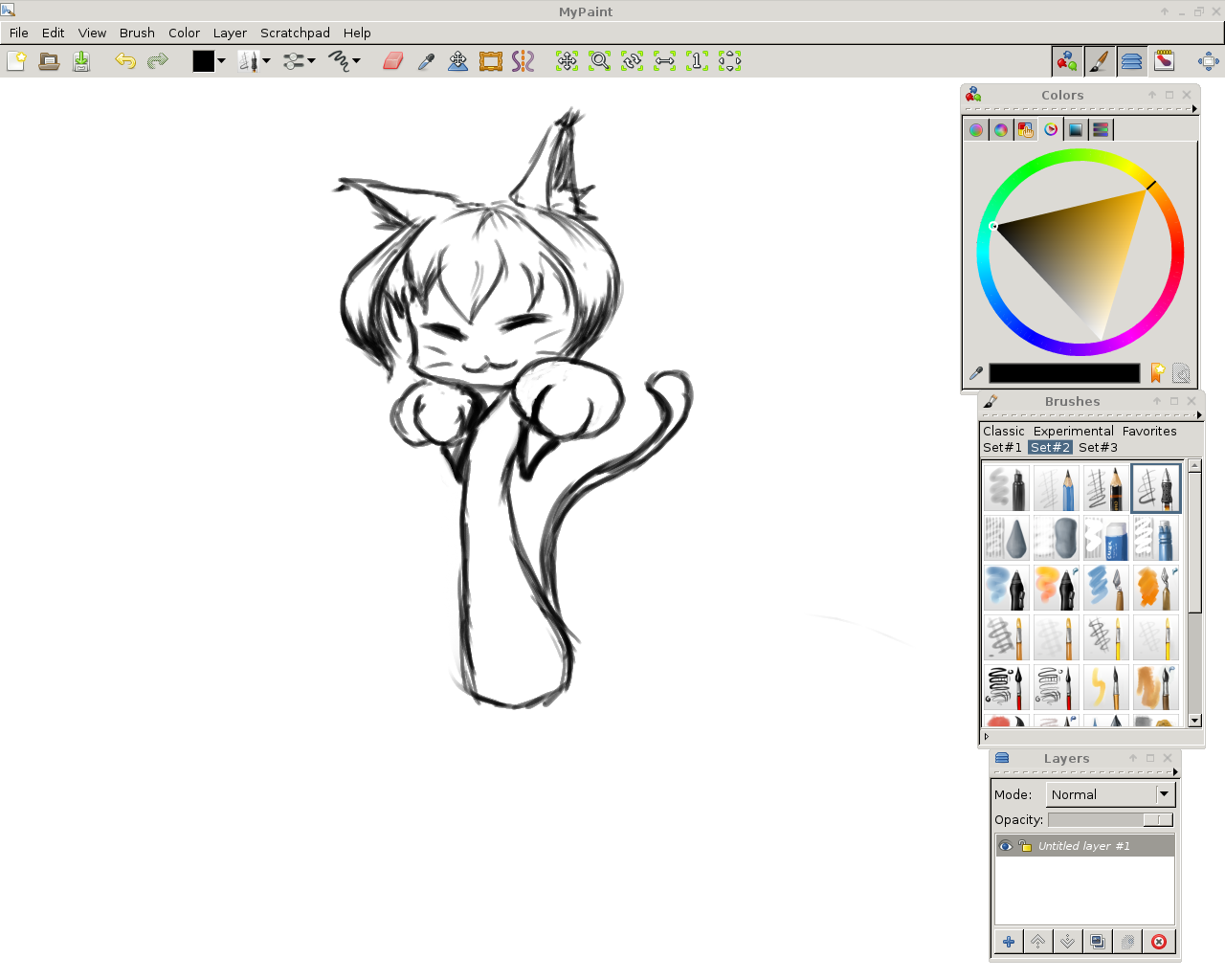Click the lock toggle on Untitled layer #1
This screenshot has height=980, width=1225.
click(x=1025, y=846)
